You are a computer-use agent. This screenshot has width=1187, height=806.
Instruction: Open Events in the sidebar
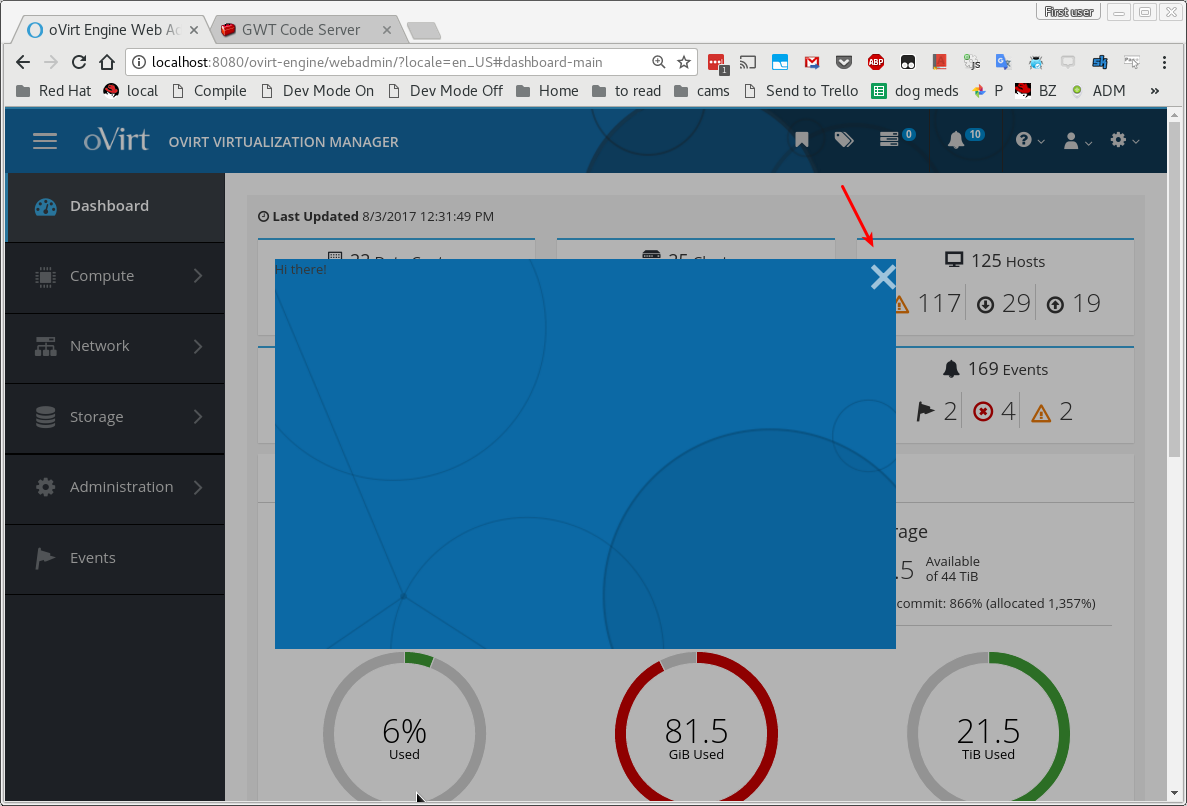tap(92, 558)
